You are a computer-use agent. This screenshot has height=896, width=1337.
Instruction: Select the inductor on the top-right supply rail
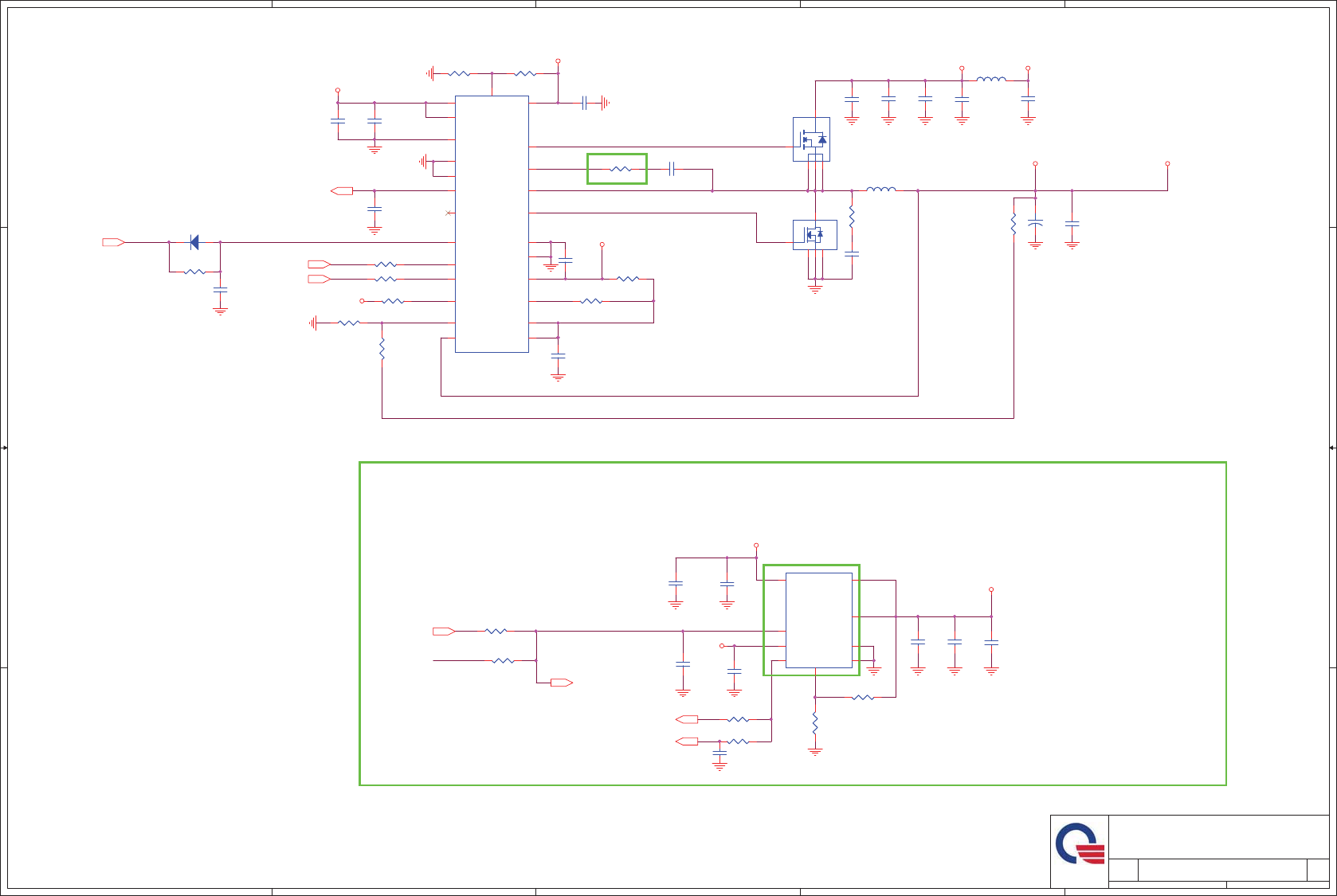click(991, 79)
